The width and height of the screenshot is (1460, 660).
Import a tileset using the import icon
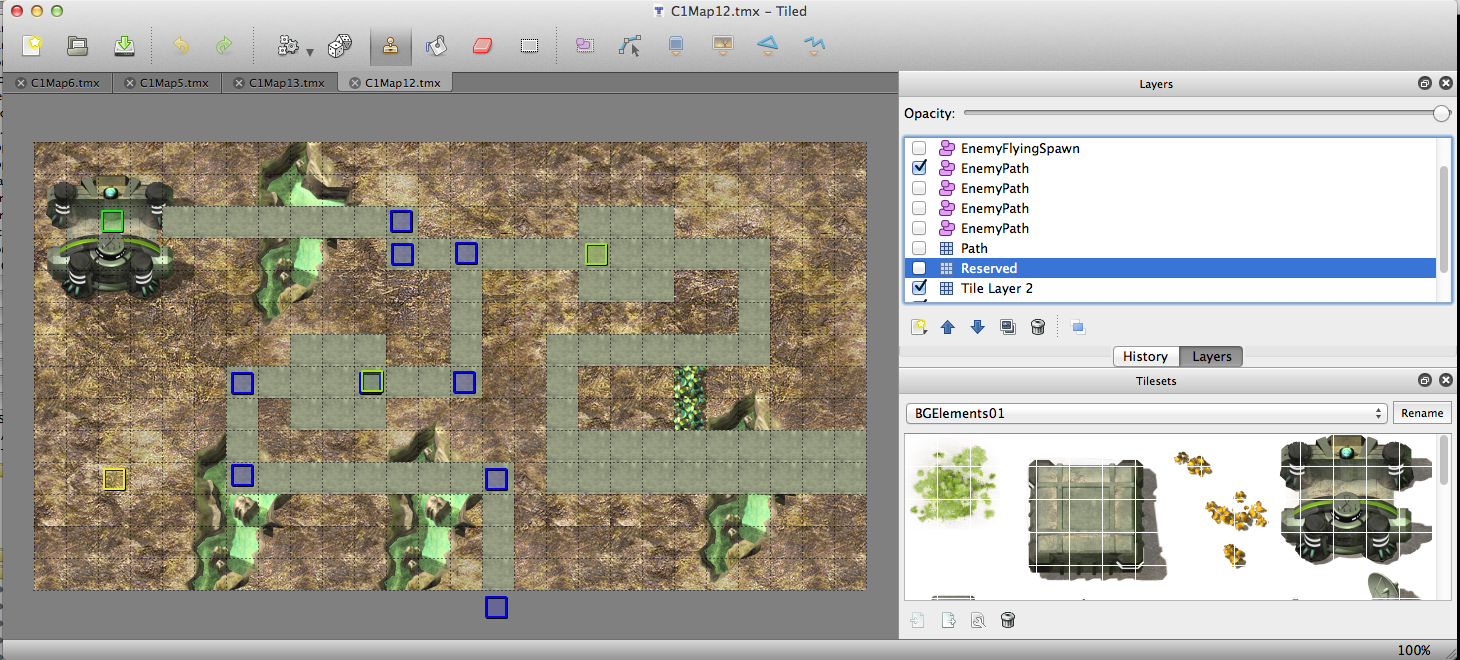click(x=918, y=621)
